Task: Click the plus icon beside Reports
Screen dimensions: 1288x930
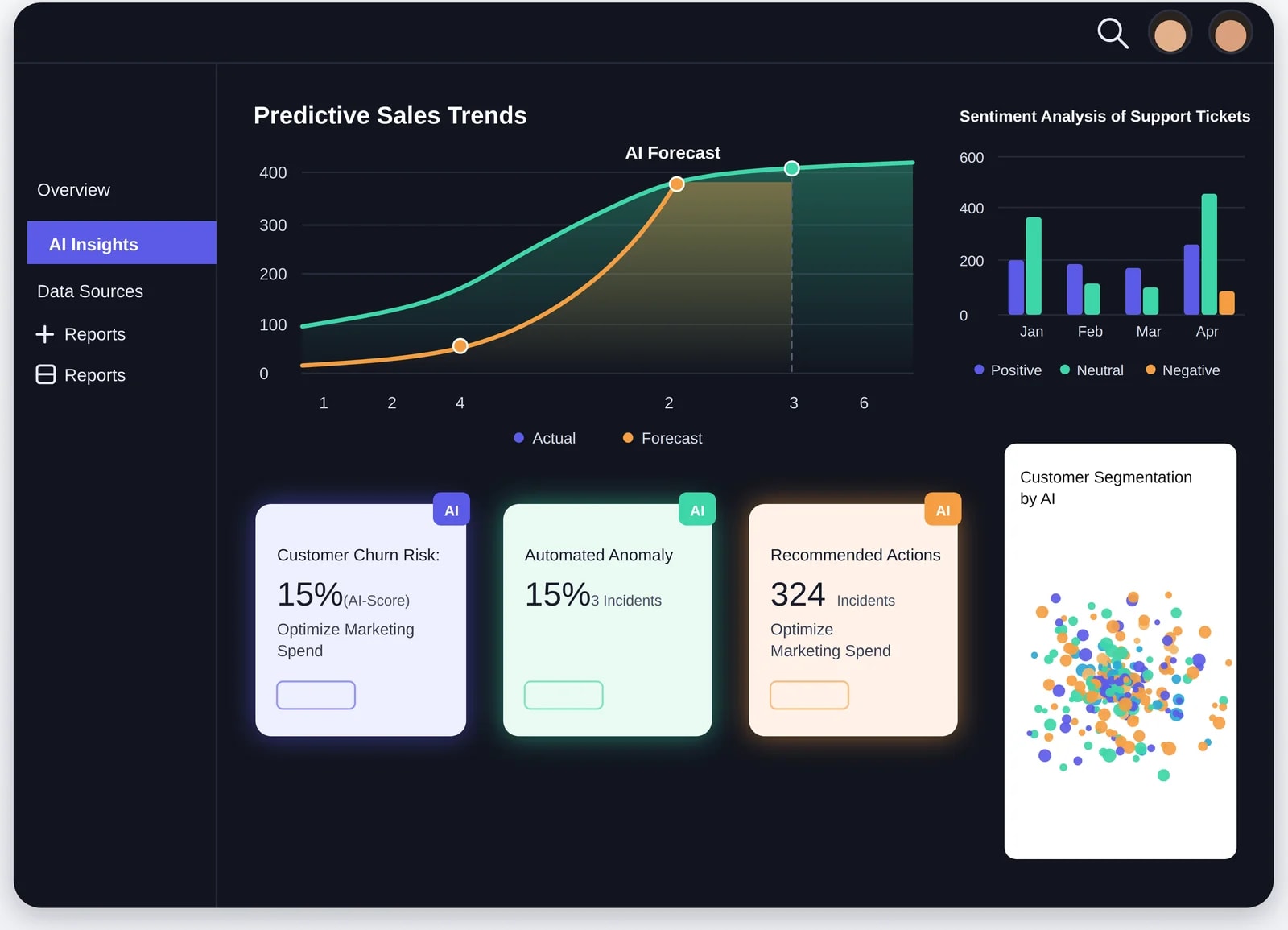Action: click(45, 334)
